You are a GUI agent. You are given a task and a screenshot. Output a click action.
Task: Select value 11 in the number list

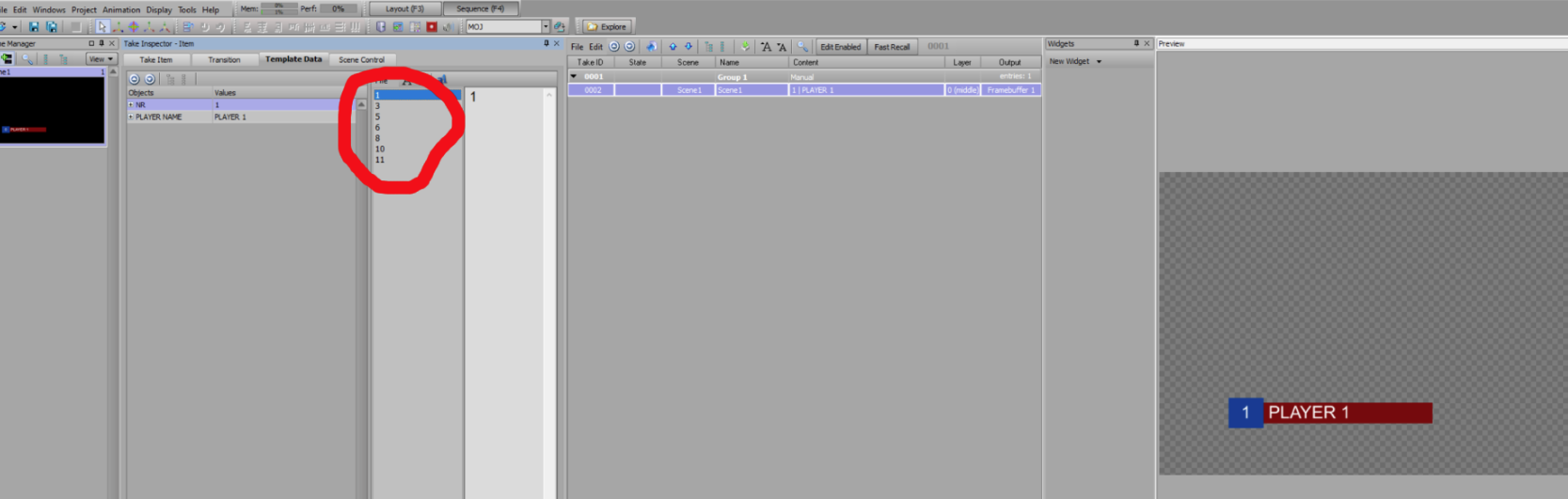(417, 160)
